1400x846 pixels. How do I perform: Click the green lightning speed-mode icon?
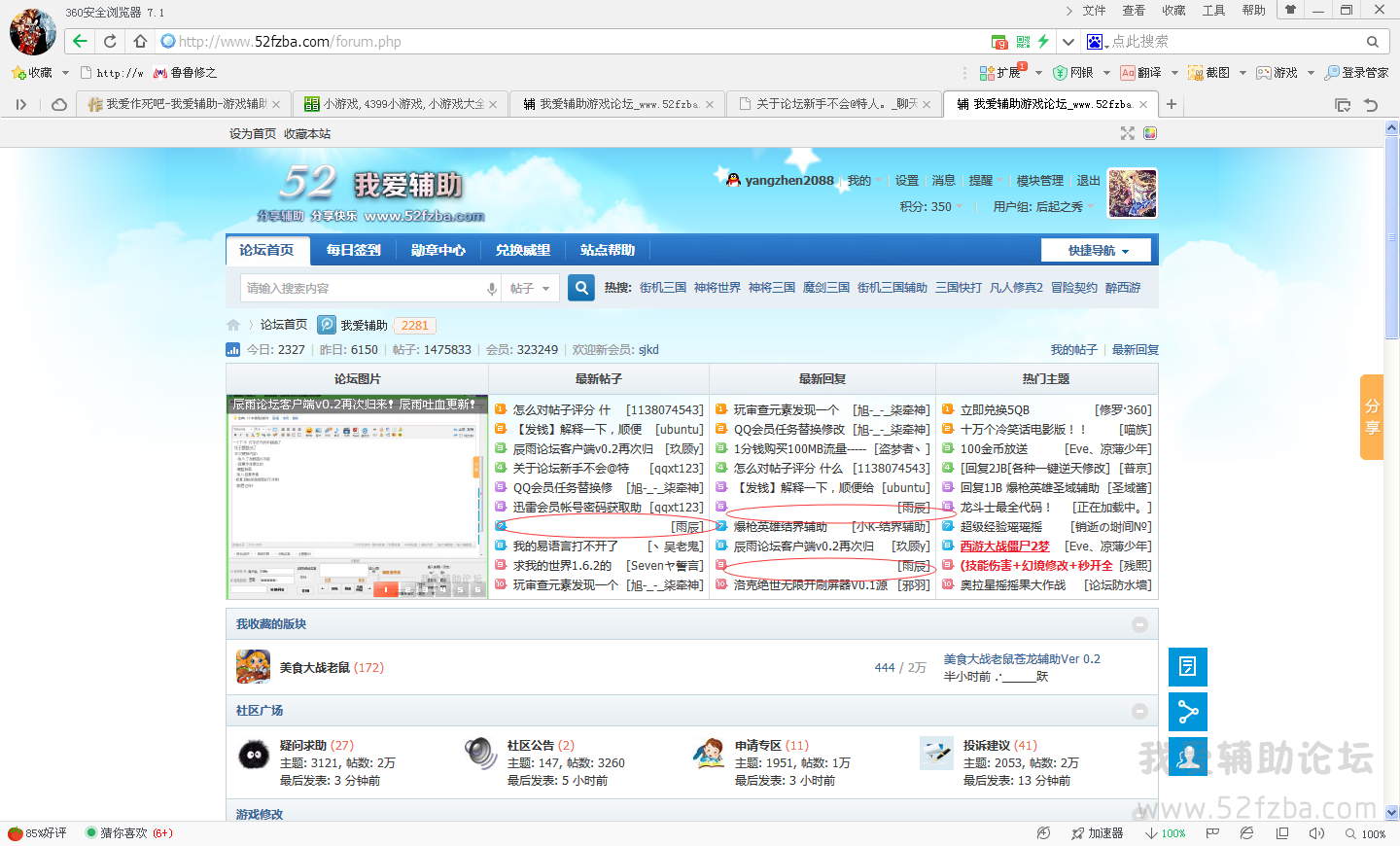click(1043, 41)
